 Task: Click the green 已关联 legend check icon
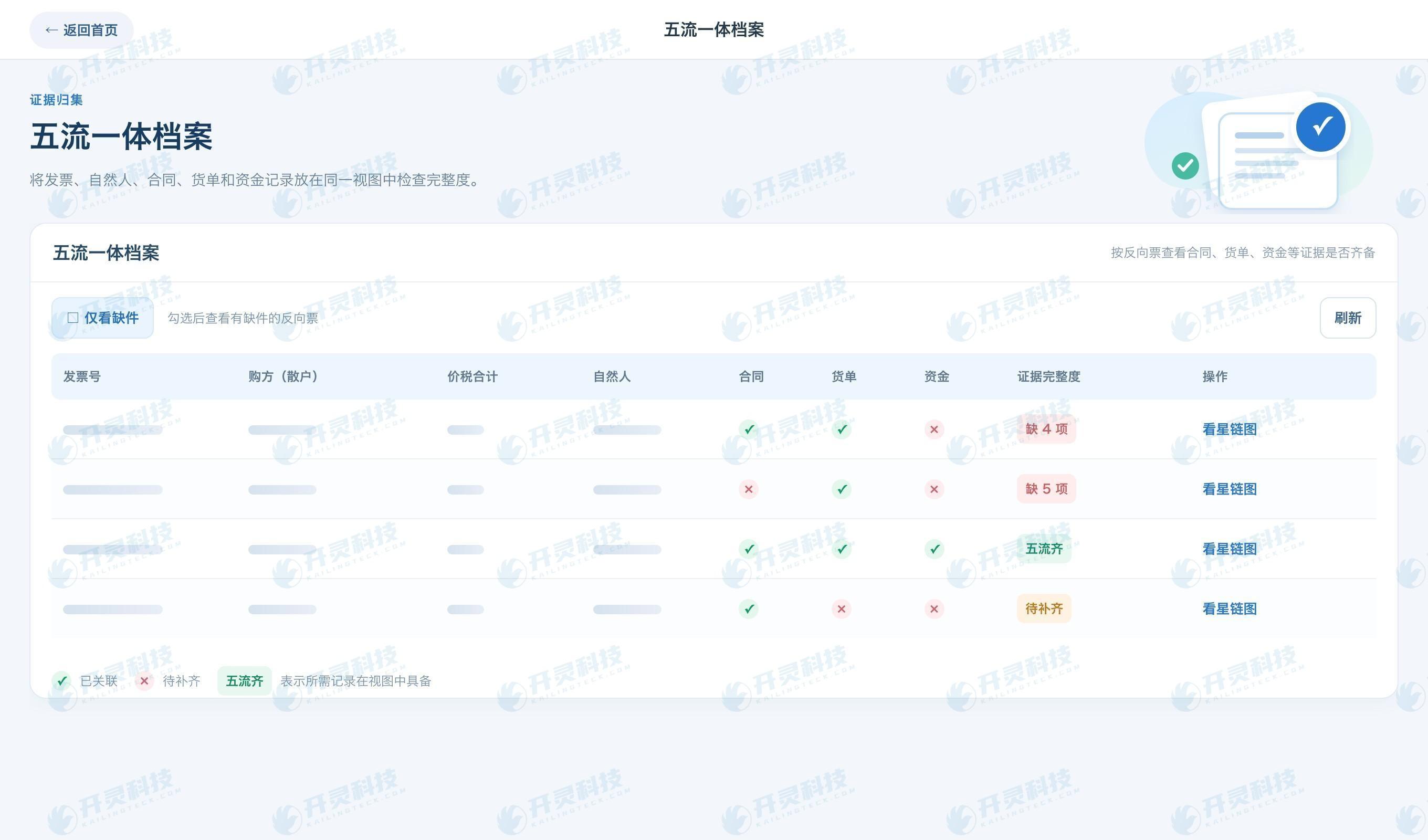pyautogui.click(x=61, y=681)
